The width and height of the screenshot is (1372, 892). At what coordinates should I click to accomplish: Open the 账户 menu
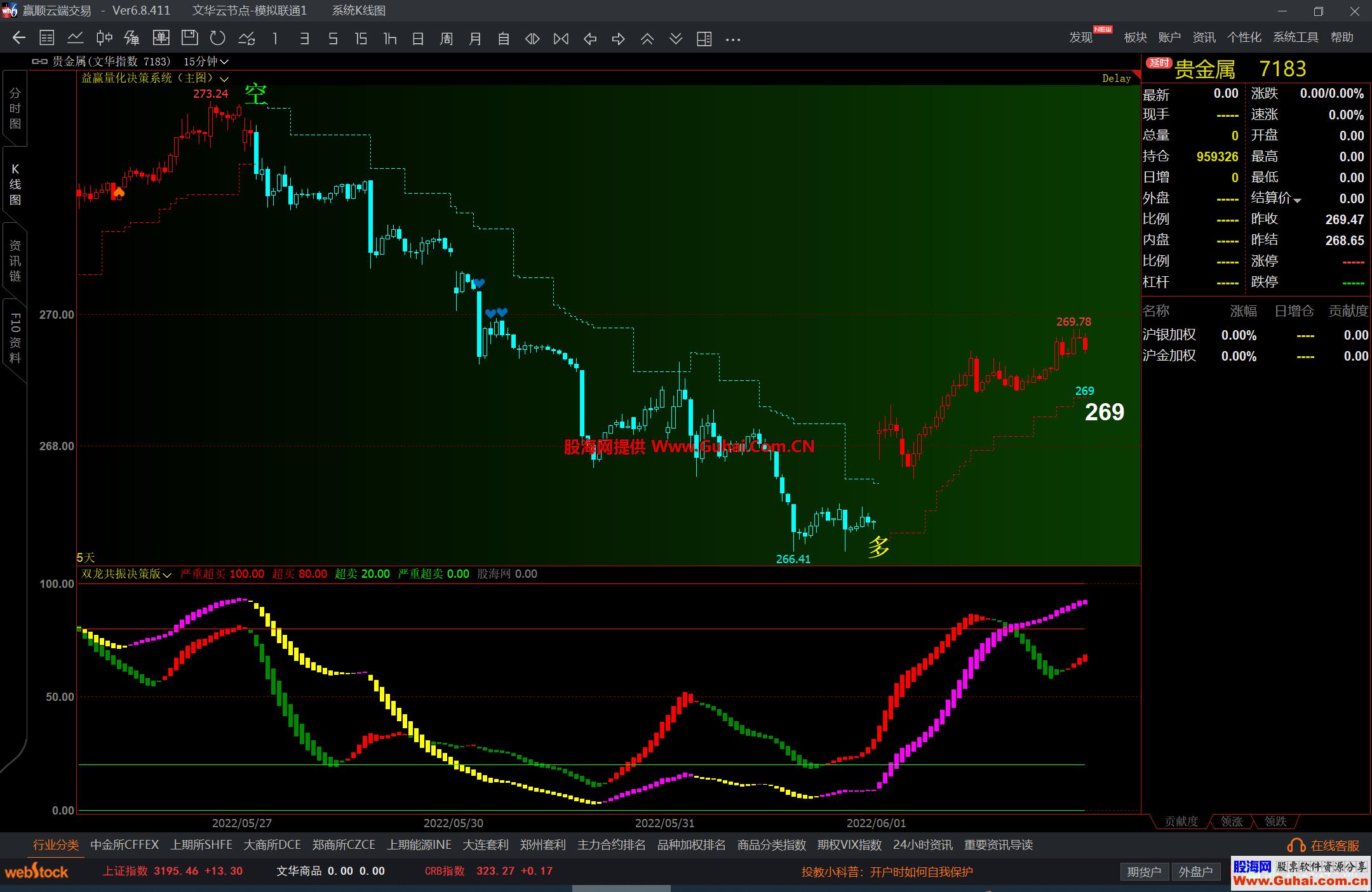click(x=1169, y=37)
